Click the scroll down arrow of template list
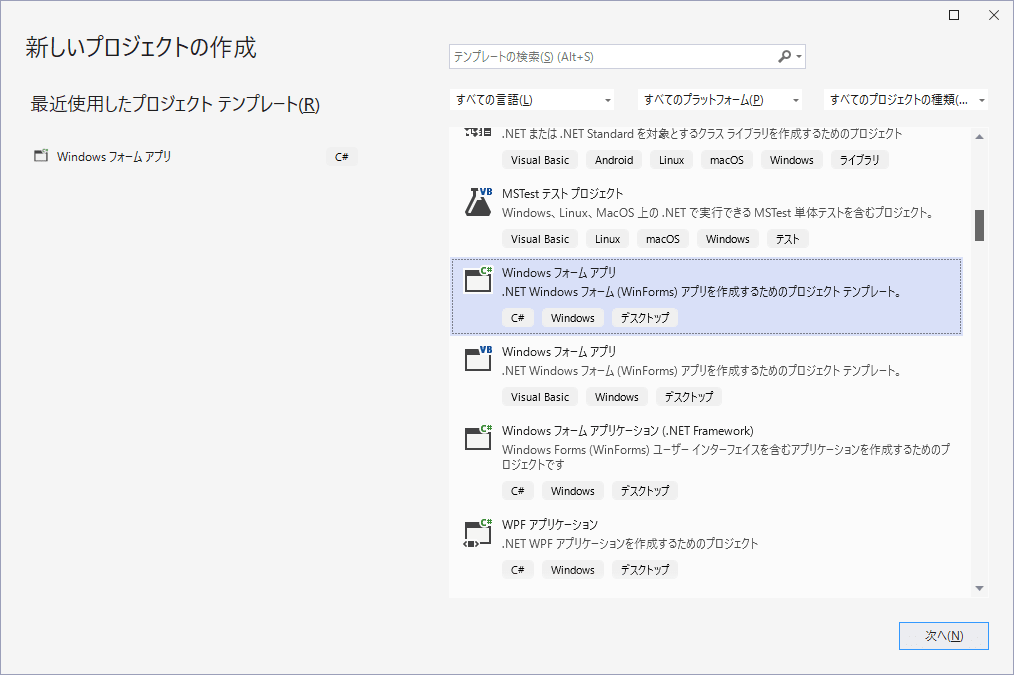This screenshot has height=675, width=1014. pos(979,588)
